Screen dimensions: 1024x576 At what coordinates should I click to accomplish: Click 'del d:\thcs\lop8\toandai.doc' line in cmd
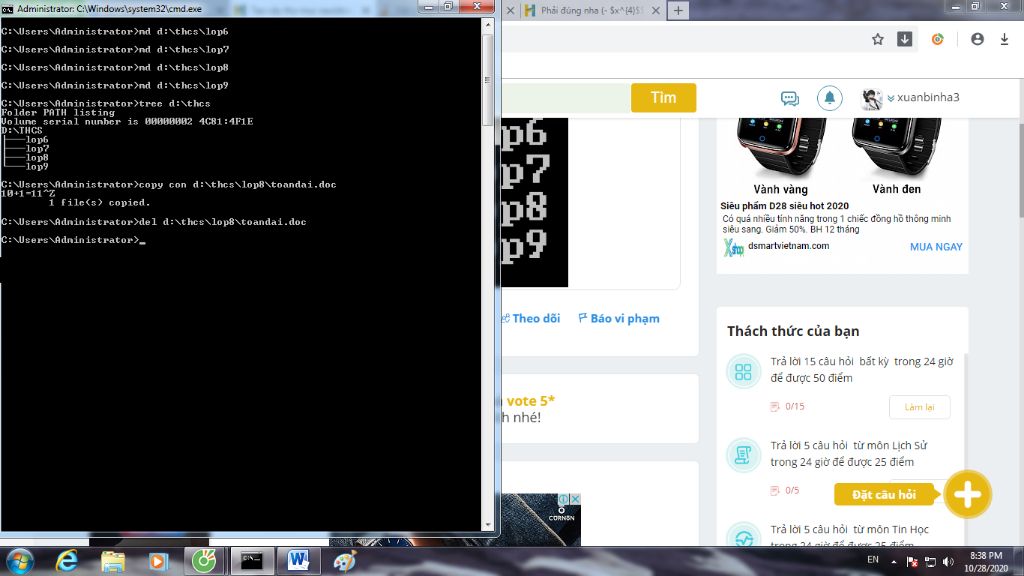pos(153,221)
